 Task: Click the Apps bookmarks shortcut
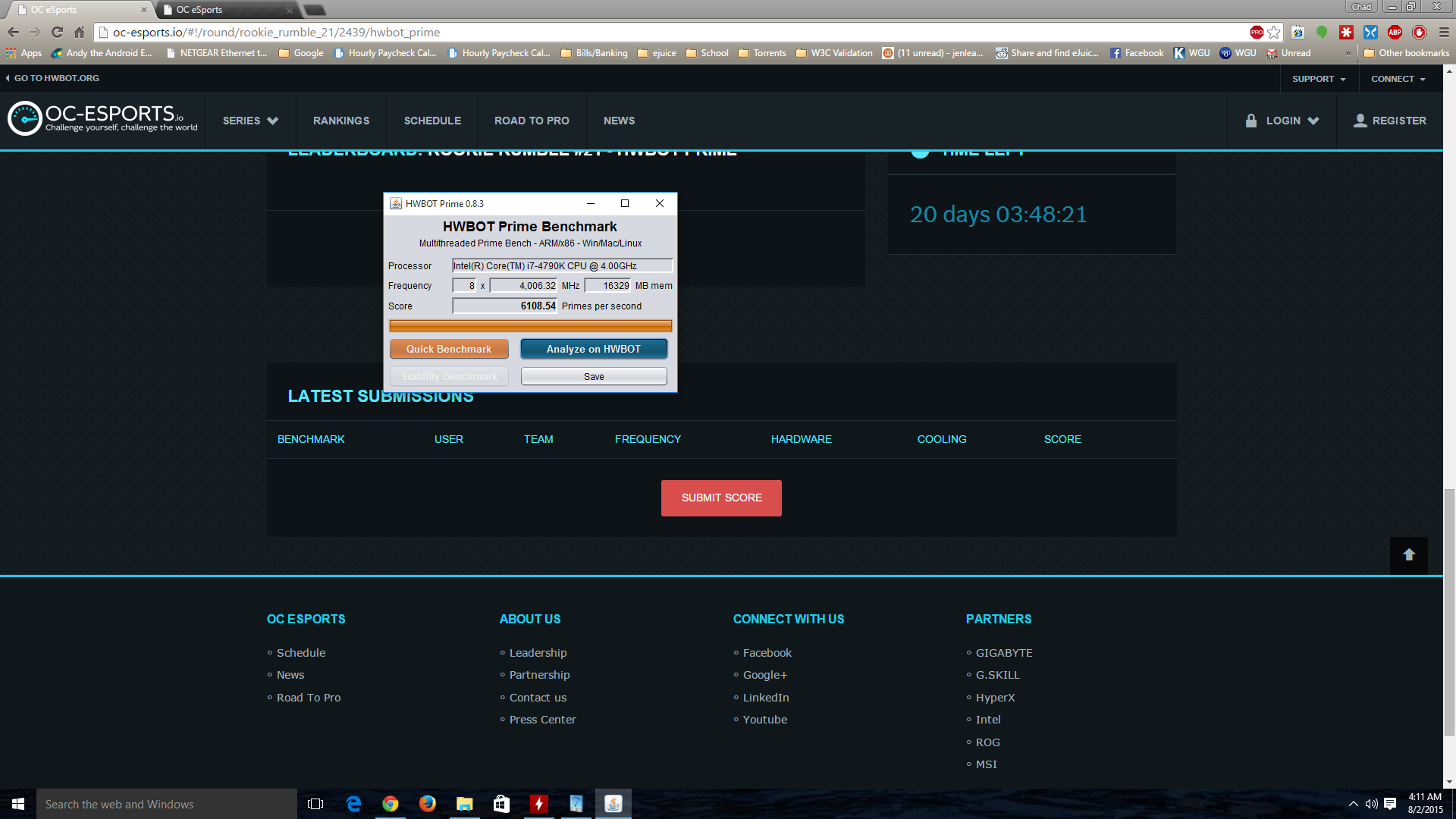point(24,53)
